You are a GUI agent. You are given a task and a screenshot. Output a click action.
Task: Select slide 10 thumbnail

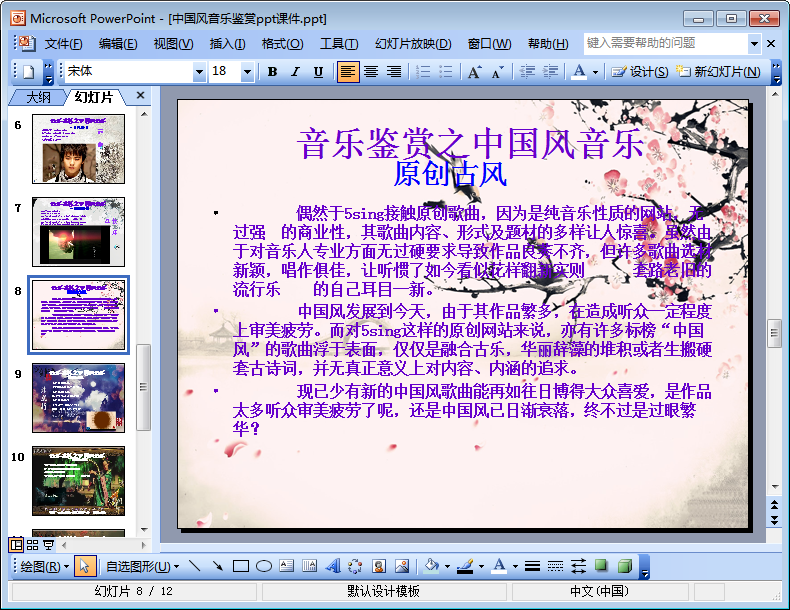click(x=79, y=481)
